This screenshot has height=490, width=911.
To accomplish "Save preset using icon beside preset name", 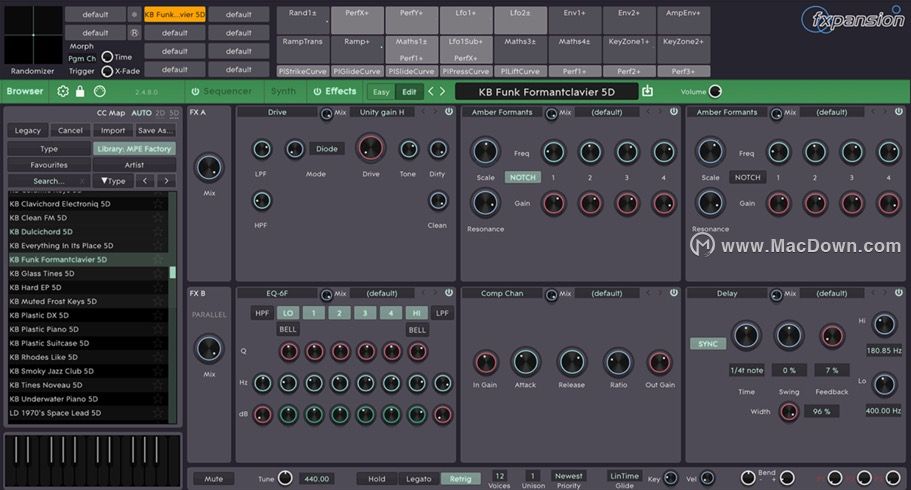I will pos(647,91).
